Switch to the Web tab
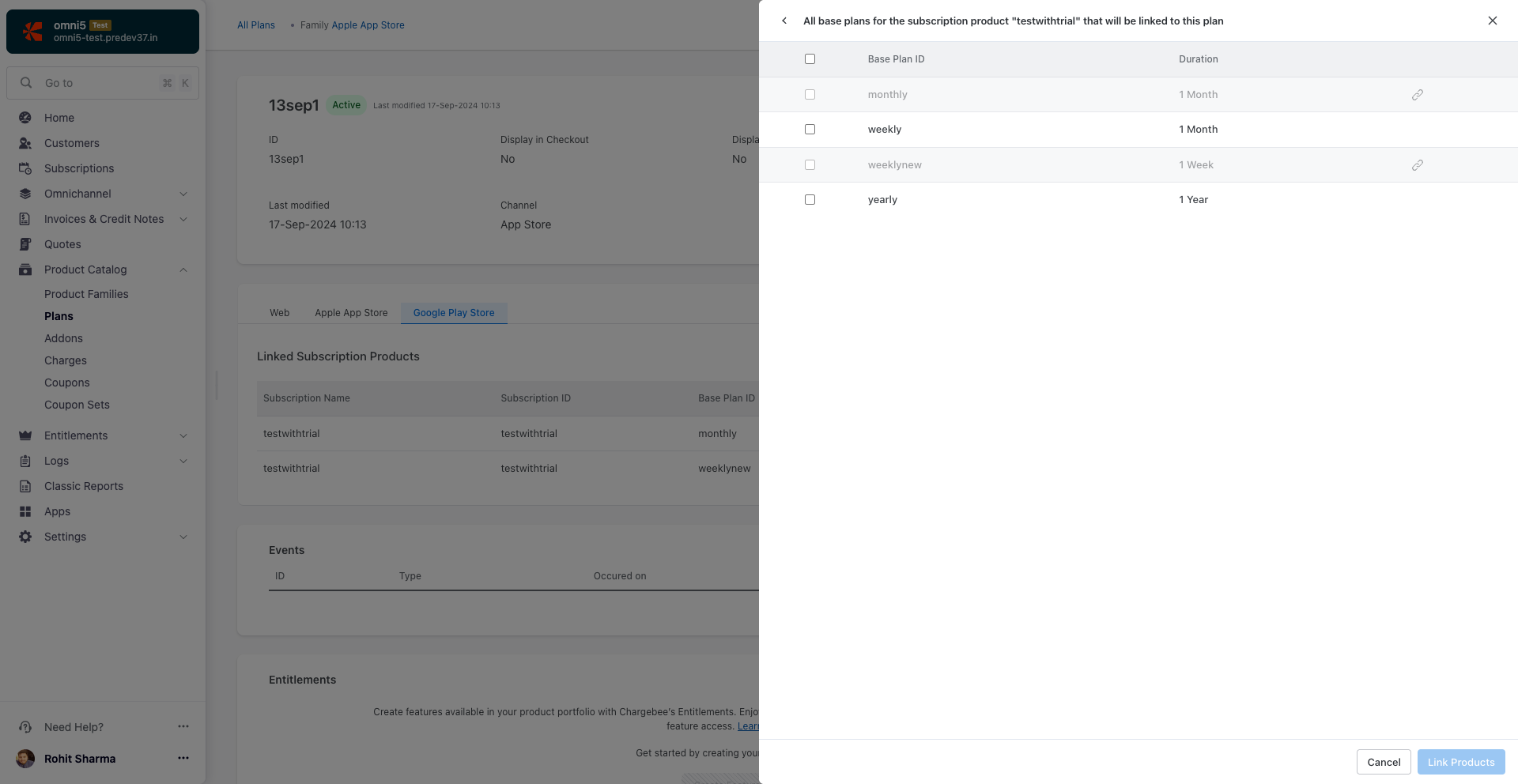 (x=279, y=313)
